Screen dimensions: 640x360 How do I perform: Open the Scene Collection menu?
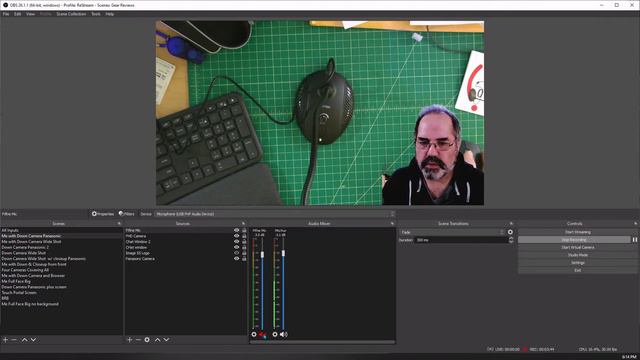point(71,14)
